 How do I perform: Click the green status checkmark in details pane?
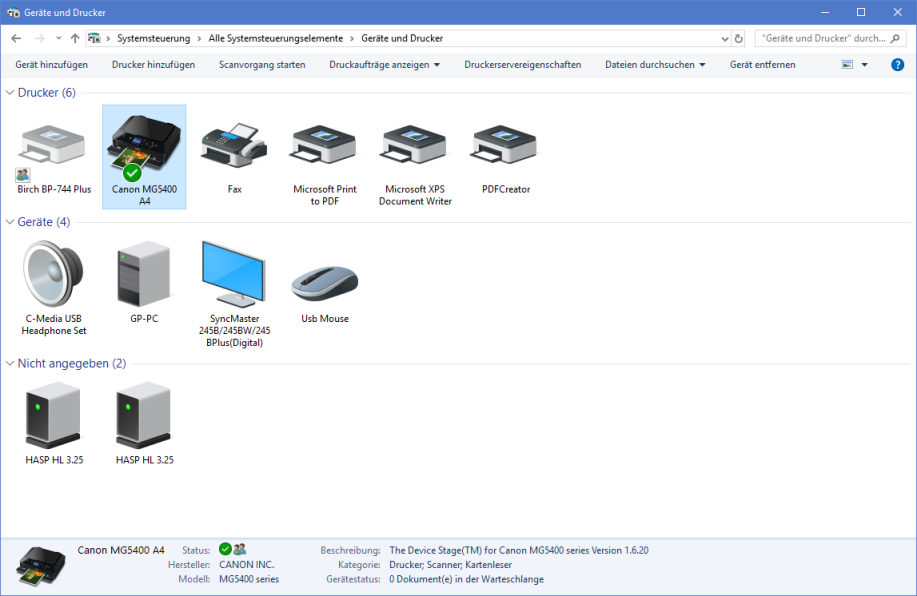coord(225,549)
